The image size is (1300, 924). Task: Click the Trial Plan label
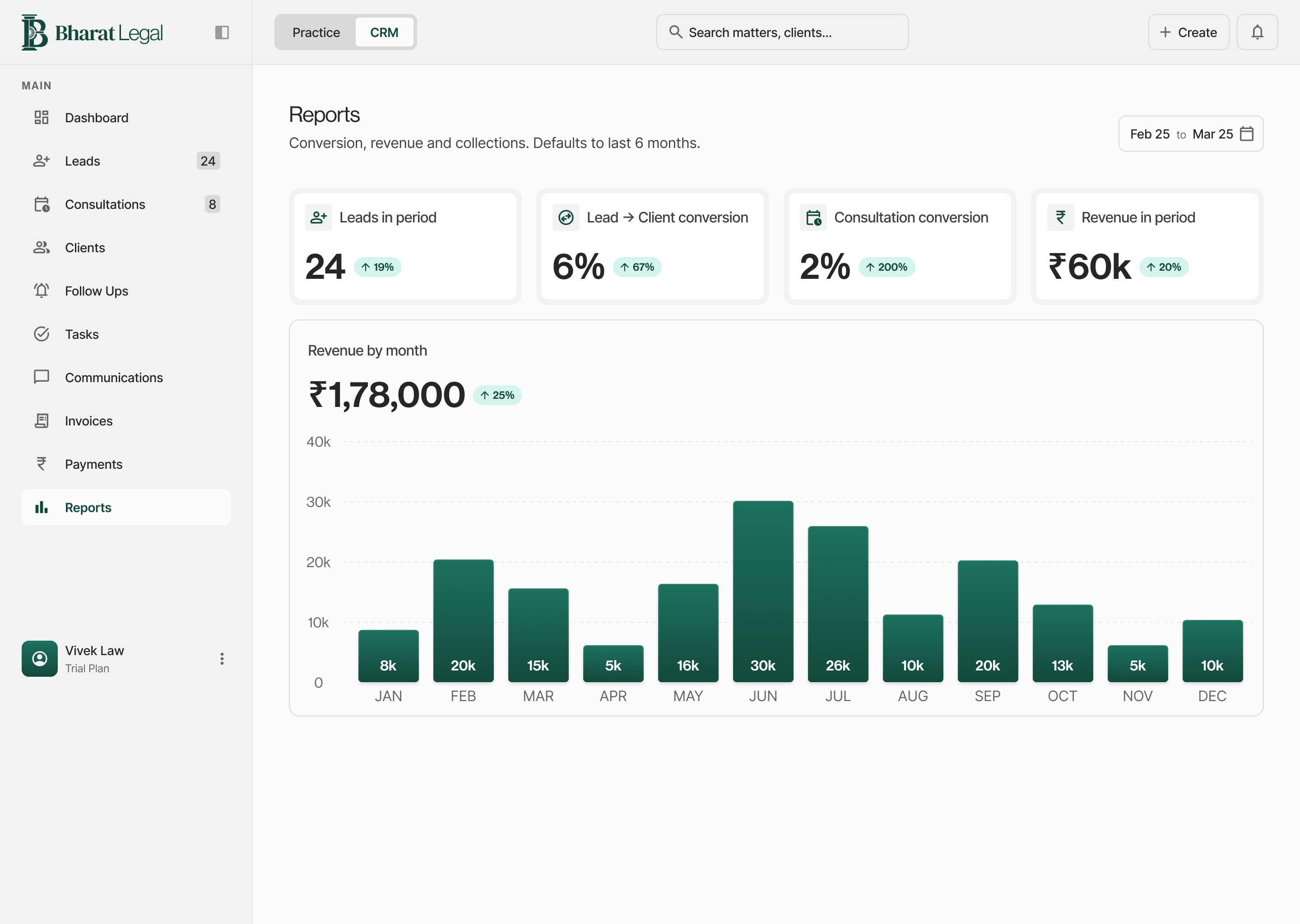point(87,669)
